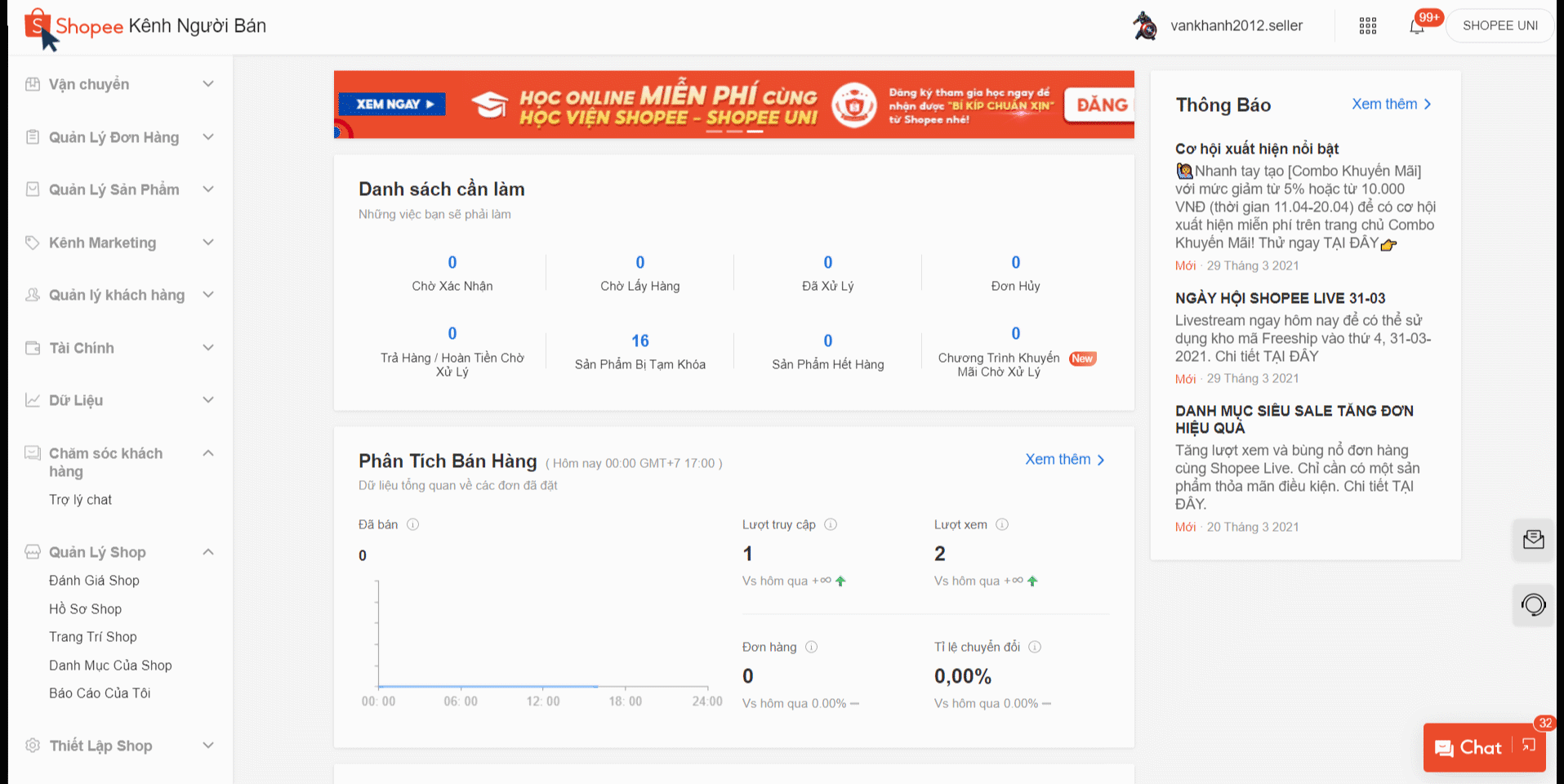Viewport: 1564px width, 784px height.
Task: Open Trang Trí Shop menu item
Action: pyautogui.click(x=93, y=637)
